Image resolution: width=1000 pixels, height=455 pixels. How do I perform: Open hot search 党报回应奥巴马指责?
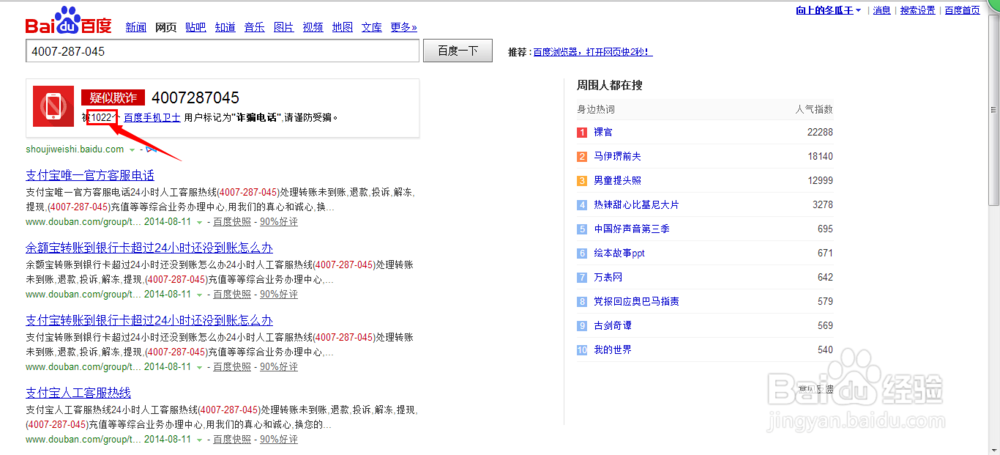click(636, 302)
